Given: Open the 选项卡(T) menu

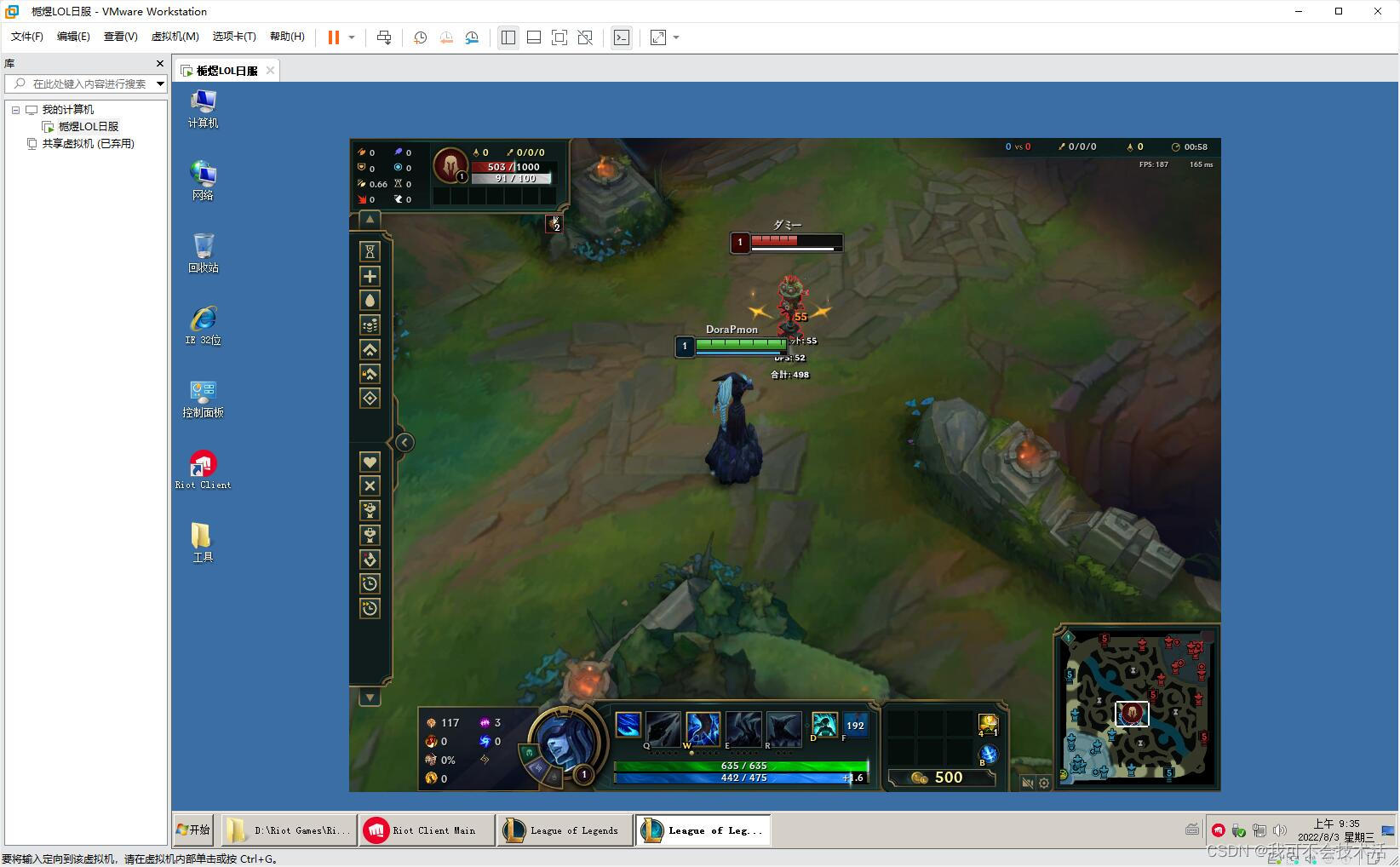Looking at the screenshot, I should pos(234,37).
